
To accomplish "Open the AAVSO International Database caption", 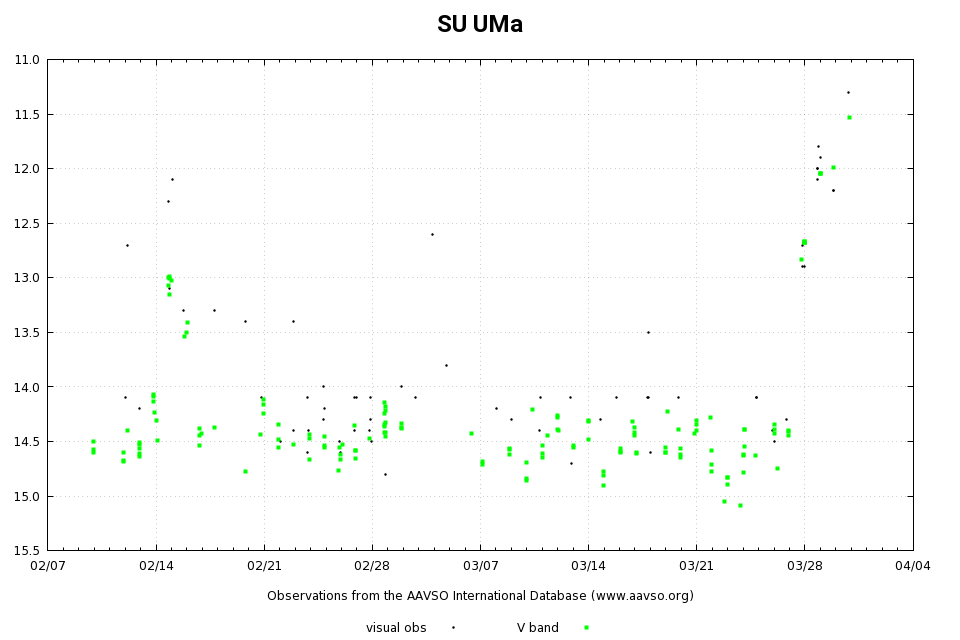I will coord(480,596).
